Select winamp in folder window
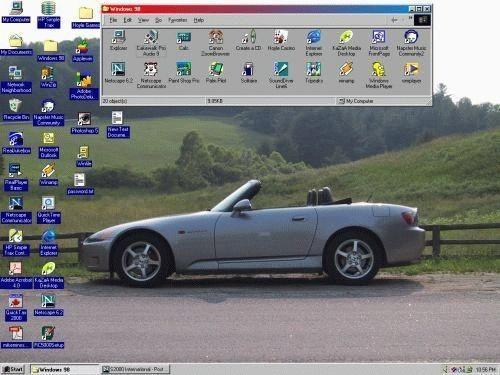Screen dimensions: 500x375 click(346, 73)
